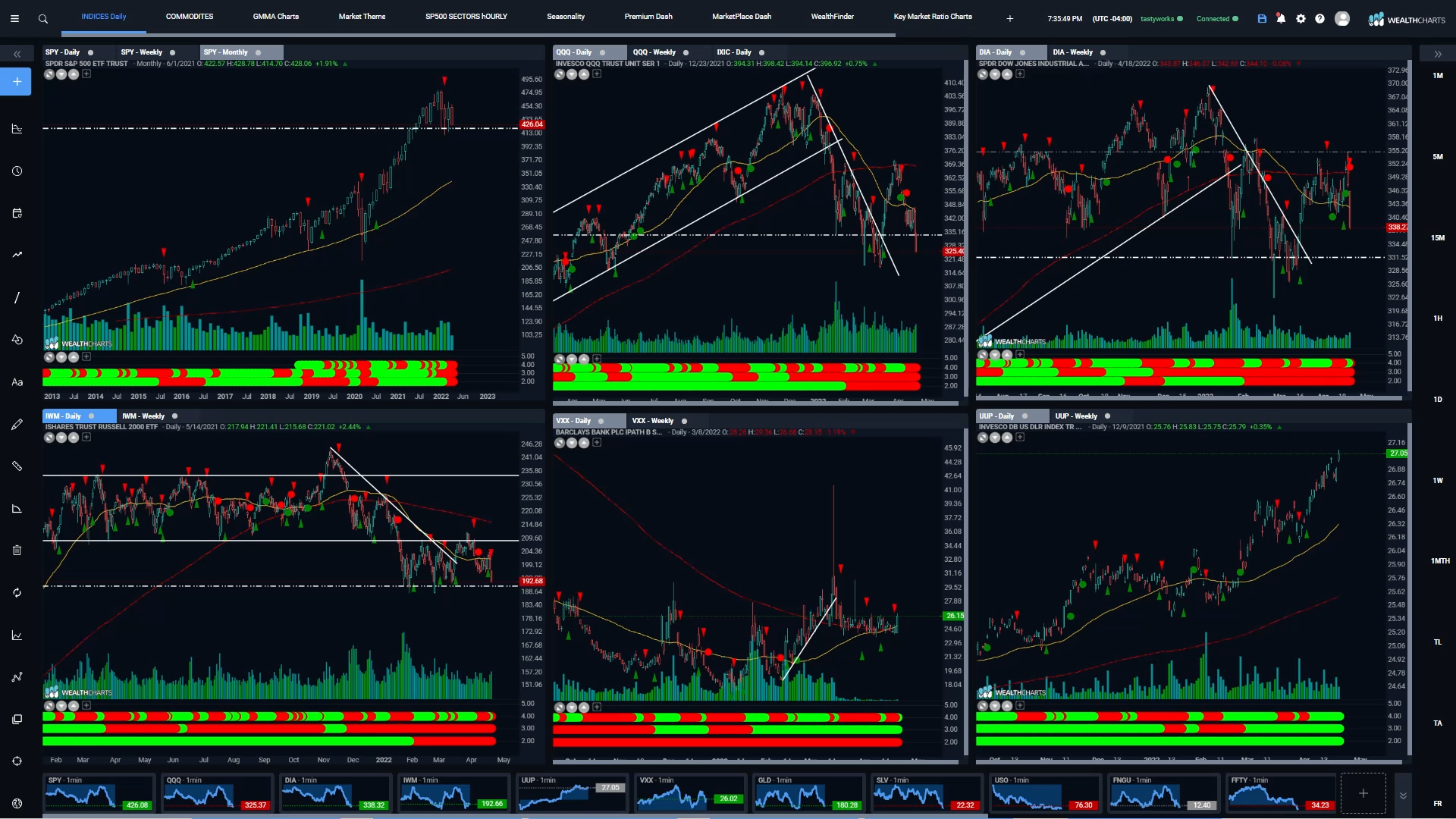The image size is (1456, 819).
Task: Save workspace with the blue disk icon
Action: [1262, 19]
